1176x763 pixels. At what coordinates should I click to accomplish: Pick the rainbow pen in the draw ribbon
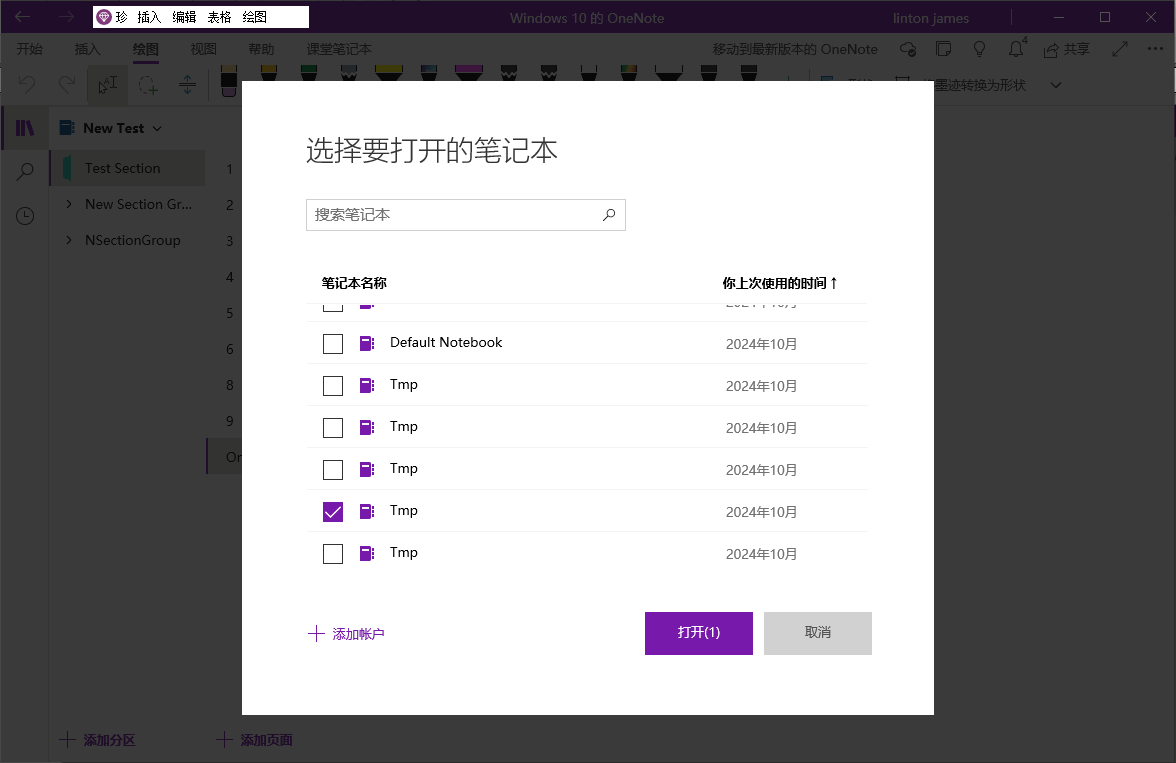[628, 74]
